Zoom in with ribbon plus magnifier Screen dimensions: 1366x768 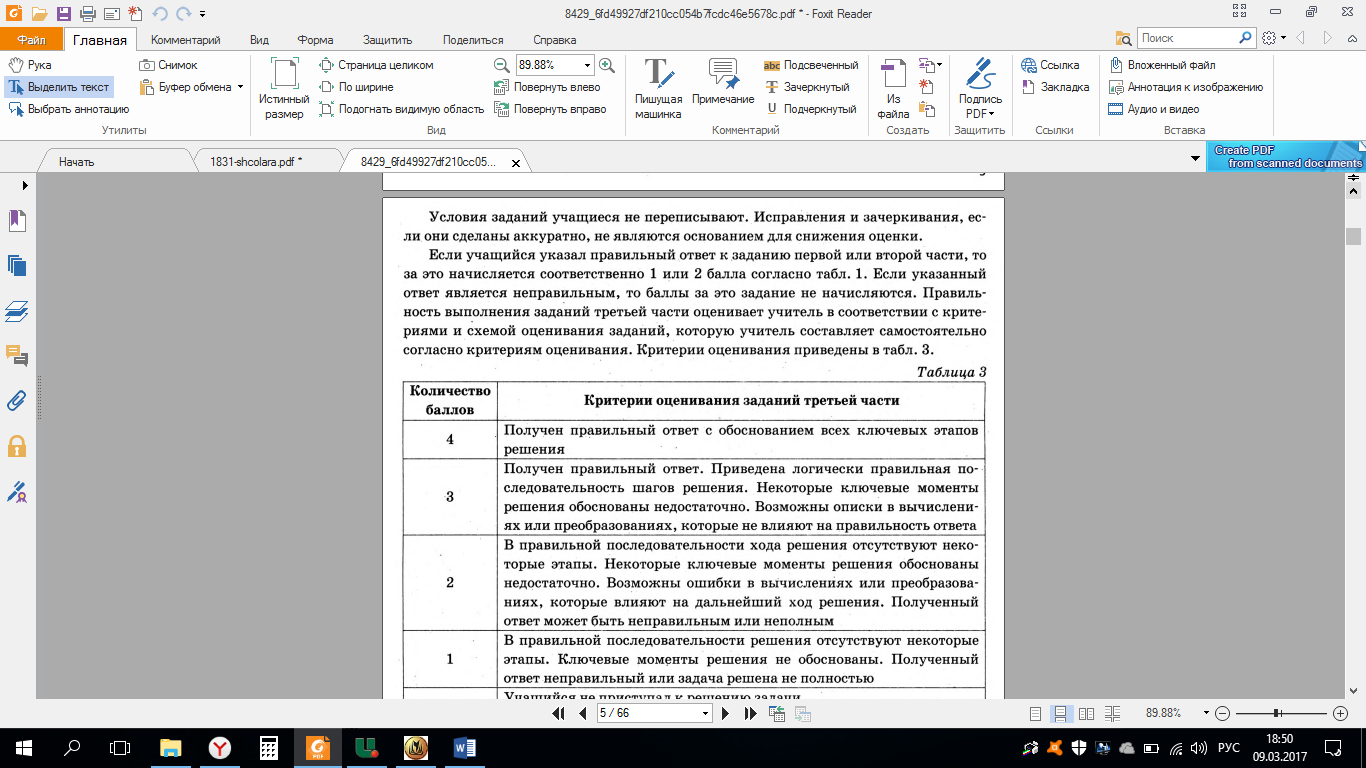[x=606, y=65]
